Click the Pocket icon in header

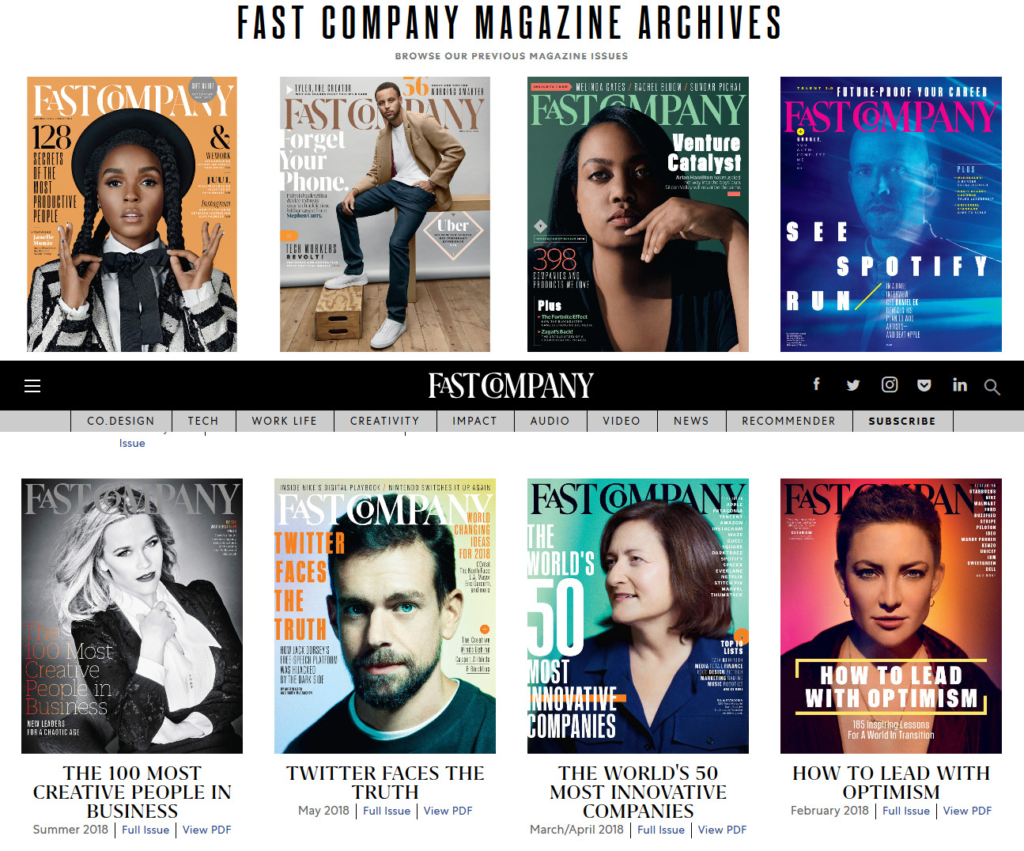pos(924,385)
